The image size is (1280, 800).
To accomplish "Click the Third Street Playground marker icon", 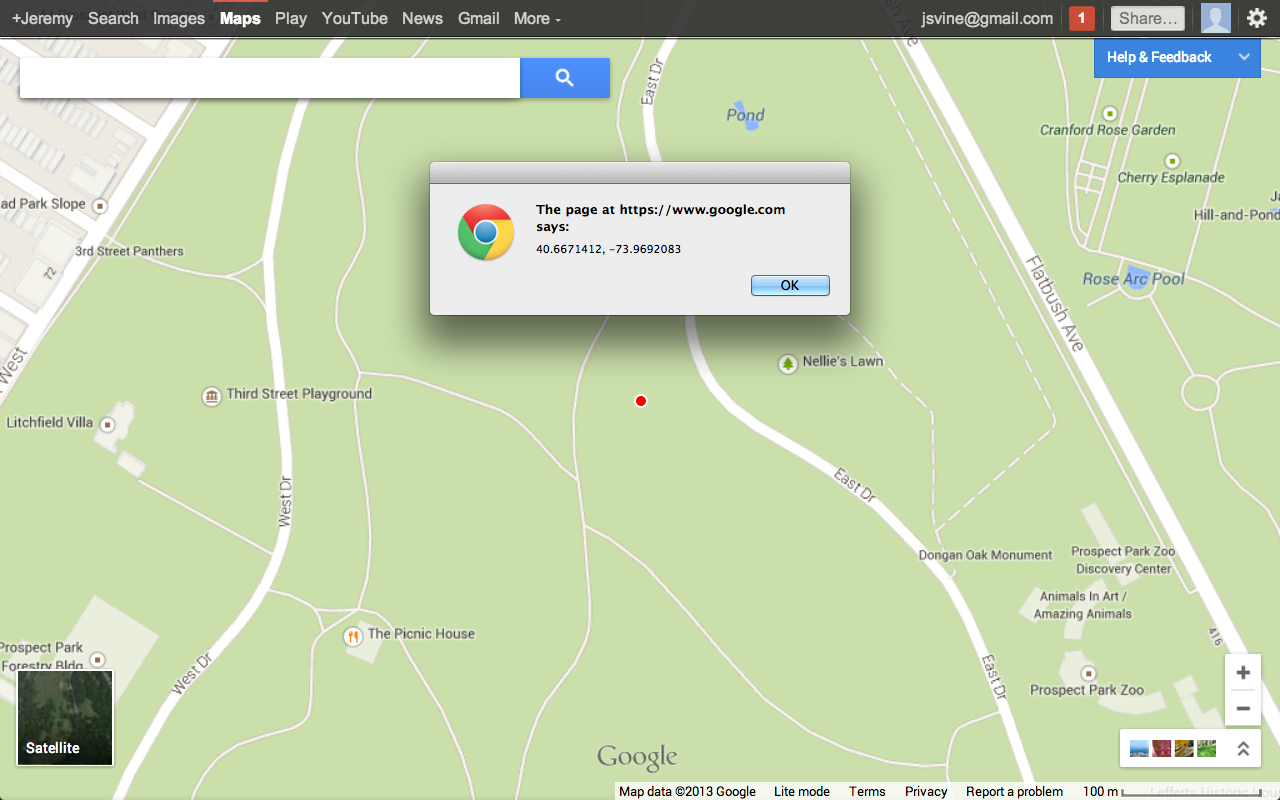I will pyautogui.click(x=211, y=396).
